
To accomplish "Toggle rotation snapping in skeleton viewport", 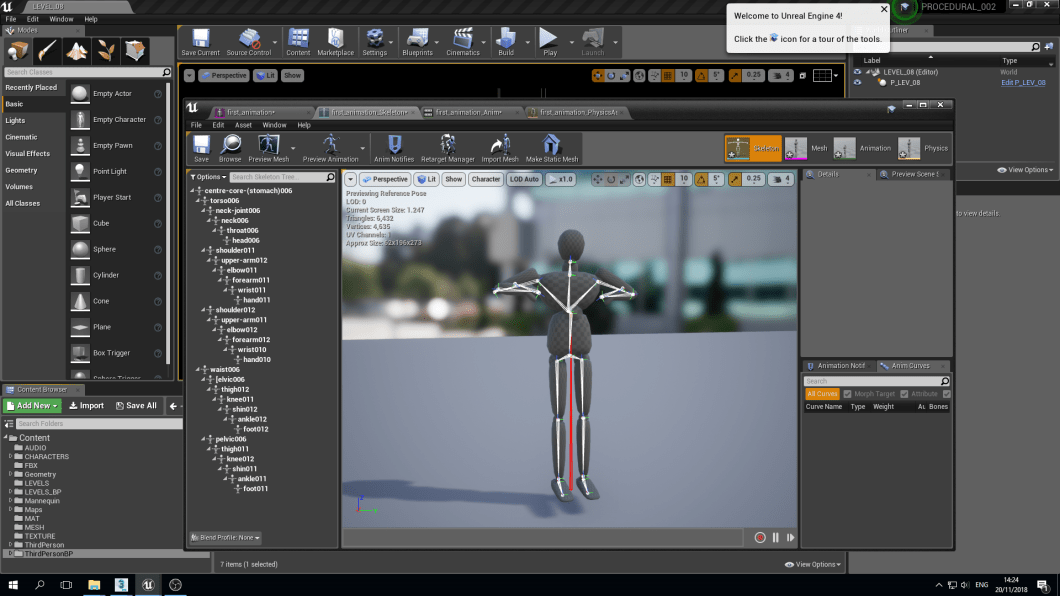I will (x=701, y=179).
